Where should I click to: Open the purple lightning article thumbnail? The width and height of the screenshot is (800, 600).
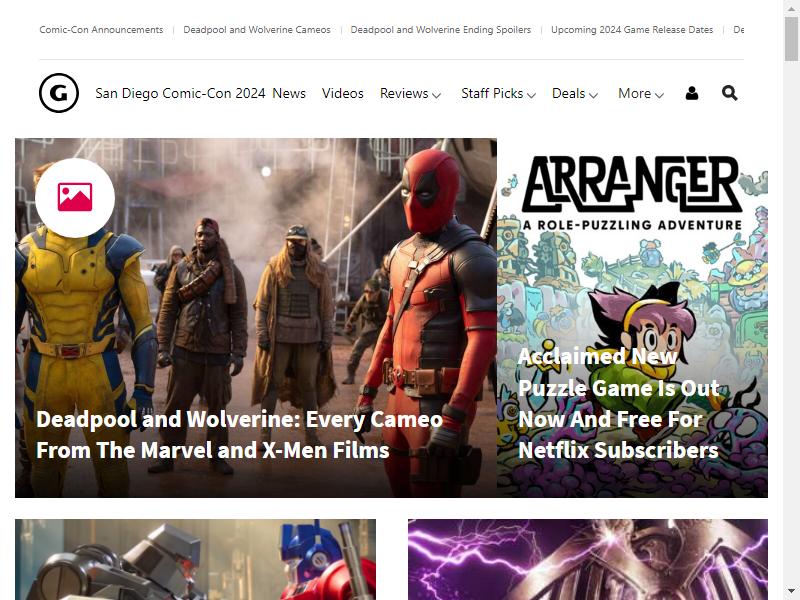[x=588, y=559]
